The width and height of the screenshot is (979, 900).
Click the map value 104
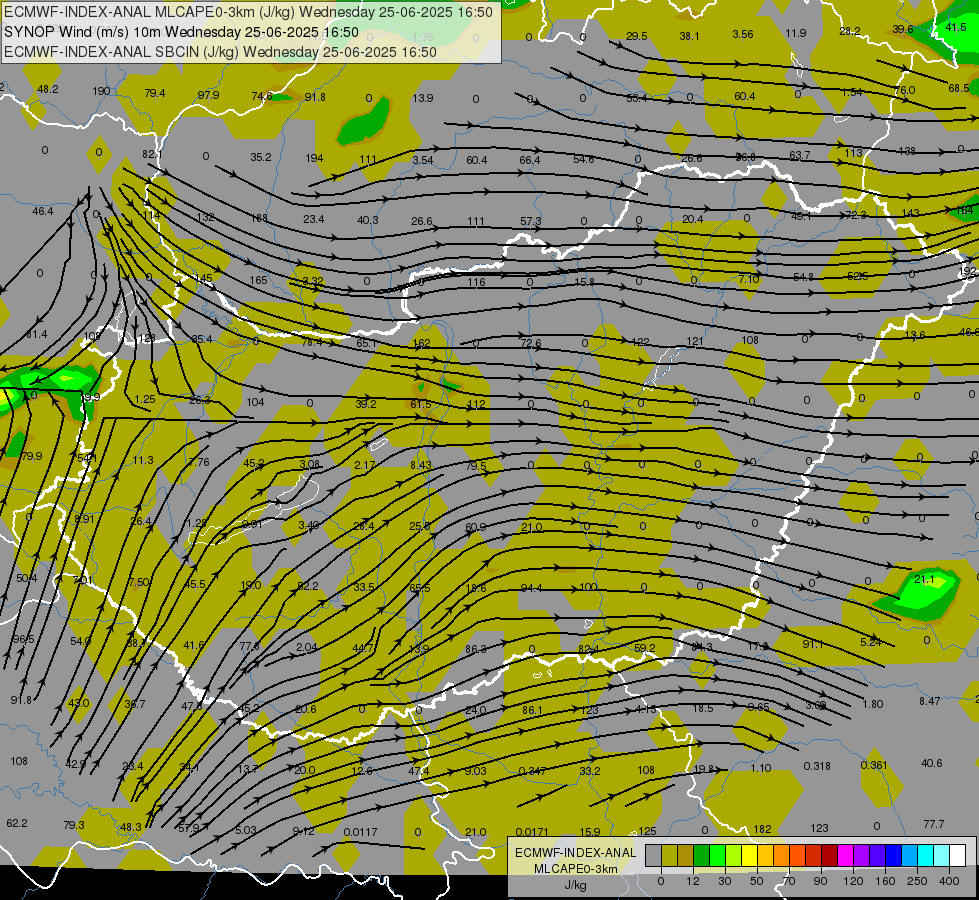pyautogui.click(x=255, y=402)
